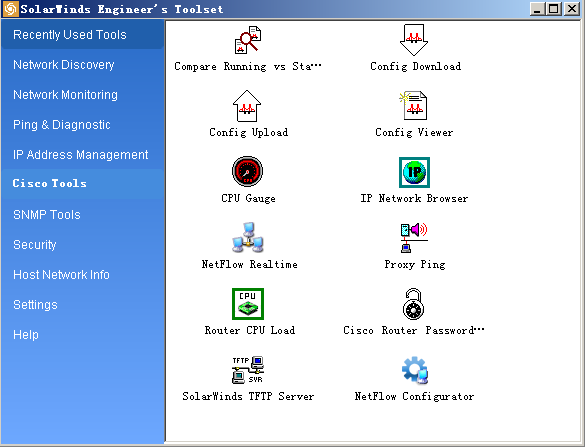Image resolution: width=585 pixels, height=447 pixels.
Task: Click the "IP Network Browser" label text
Action: point(414,199)
